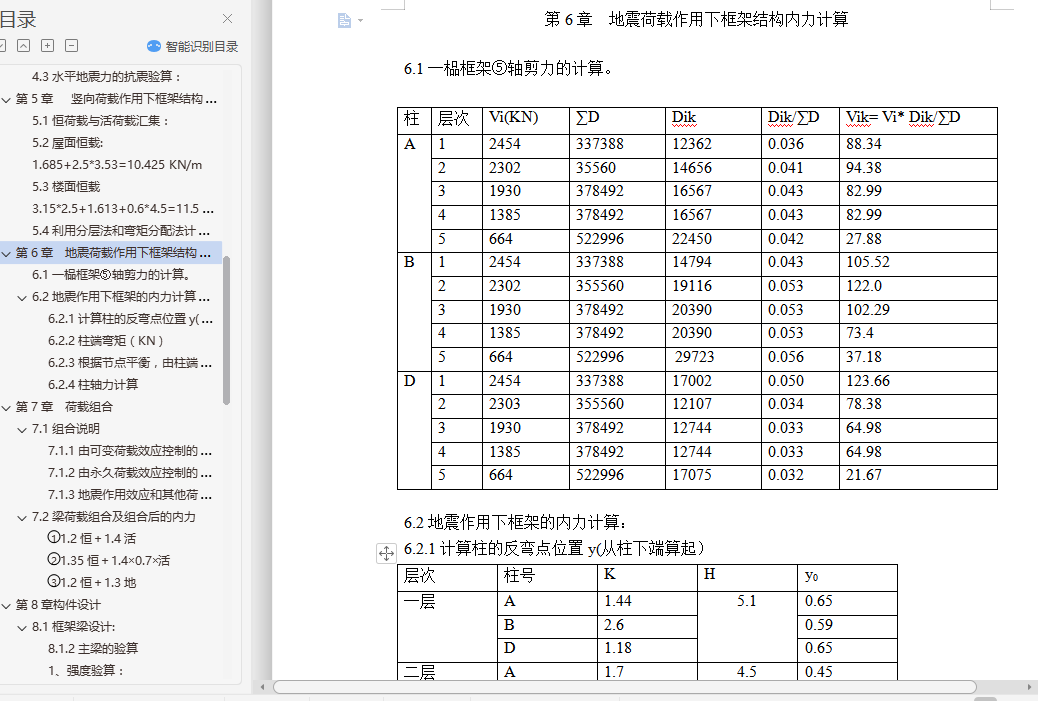The image size is (1038, 701).
Task: Collapse 第 6 章 outline entry
Action: (x=6, y=254)
